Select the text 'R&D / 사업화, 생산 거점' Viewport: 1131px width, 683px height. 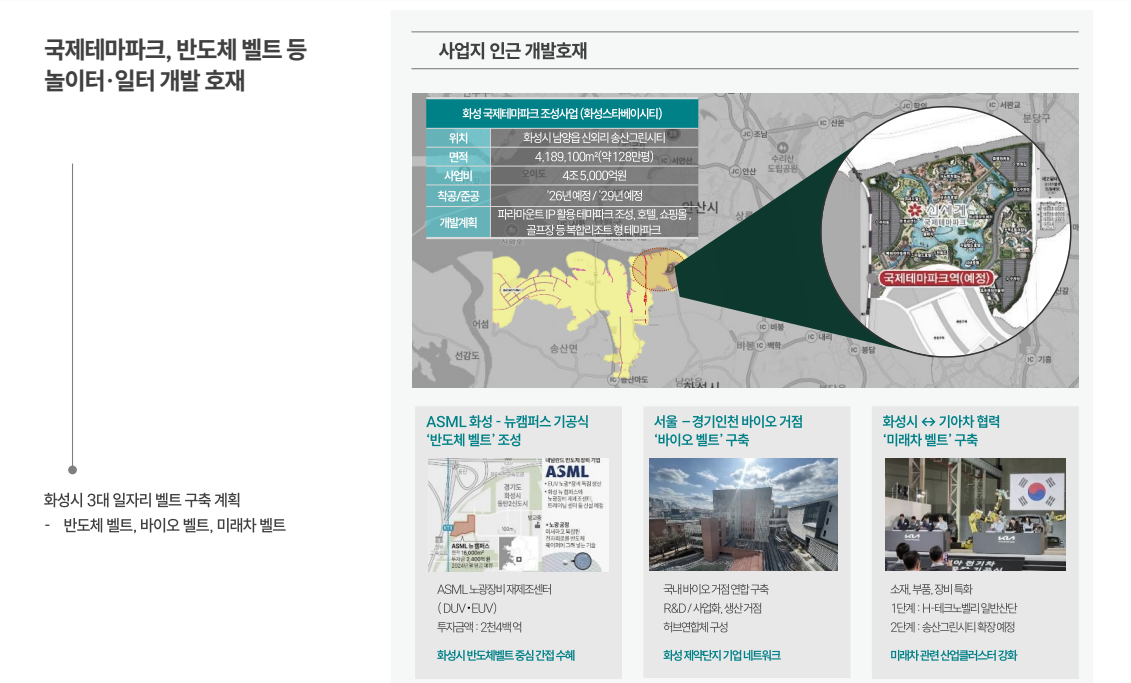click(x=712, y=608)
